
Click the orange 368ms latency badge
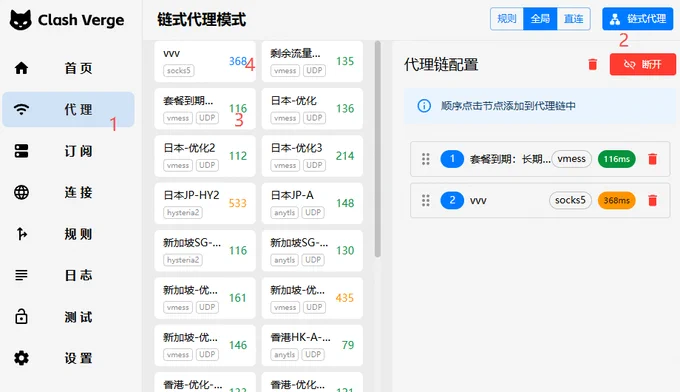click(x=617, y=200)
